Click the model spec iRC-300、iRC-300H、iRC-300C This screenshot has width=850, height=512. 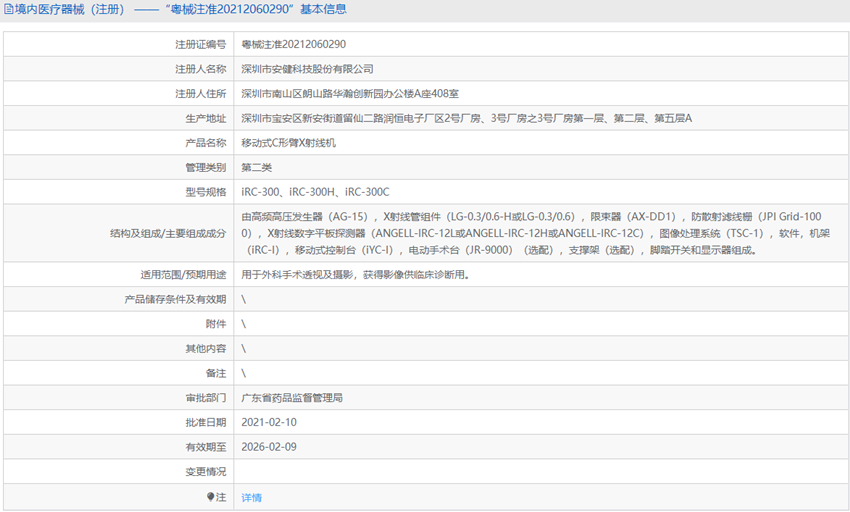[x=315, y=192]
